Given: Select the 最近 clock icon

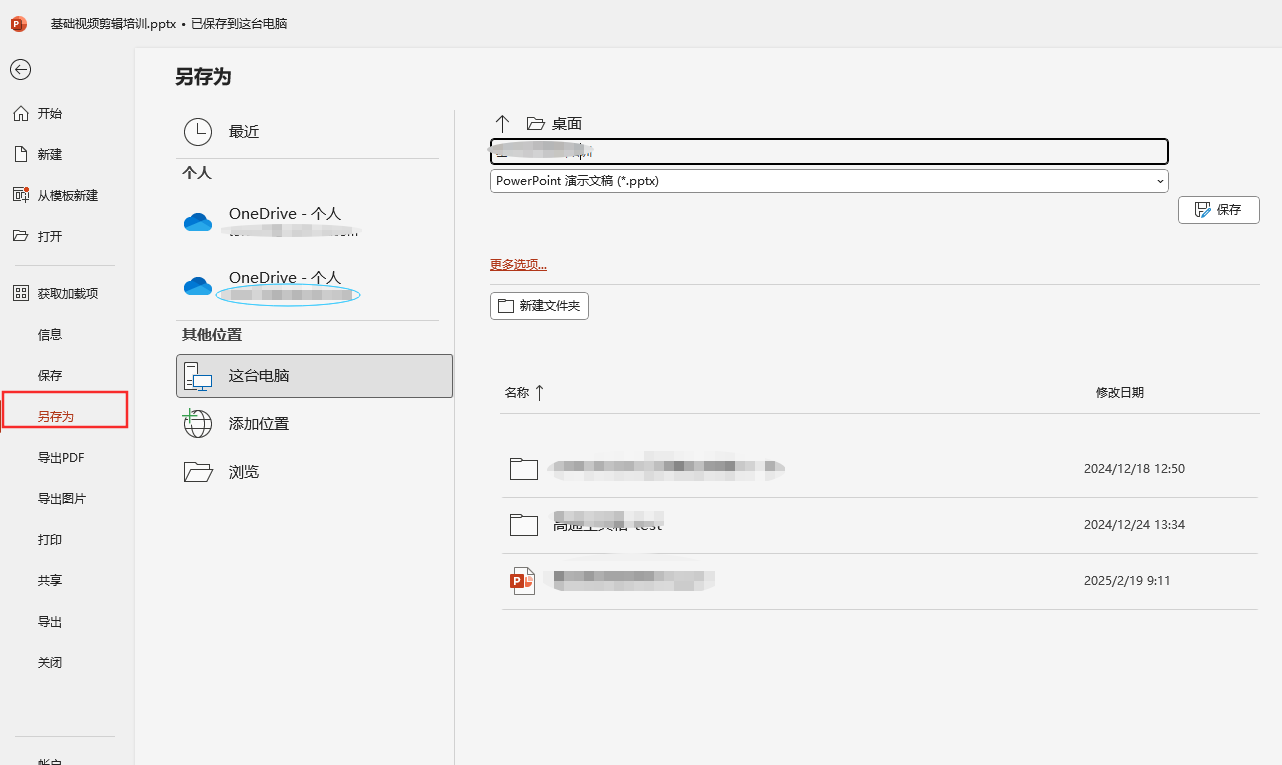Looking at the screenshot, I should 198,132.
